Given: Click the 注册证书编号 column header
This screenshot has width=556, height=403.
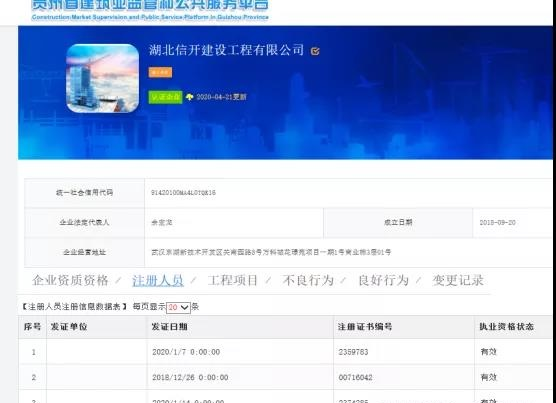Looking at the screenshot, I should [x=365, y=326].
